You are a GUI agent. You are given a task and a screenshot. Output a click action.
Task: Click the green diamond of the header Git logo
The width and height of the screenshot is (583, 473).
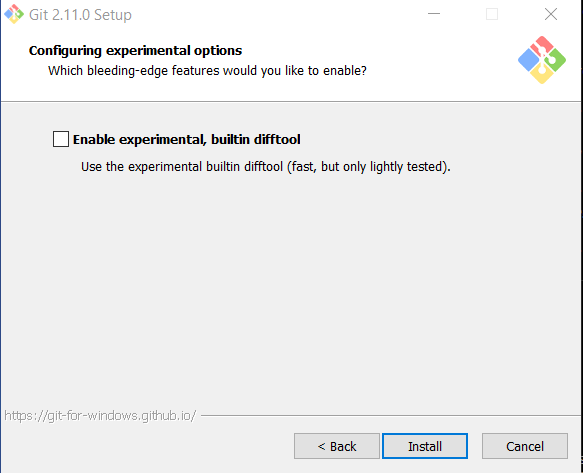click(555, 59)
